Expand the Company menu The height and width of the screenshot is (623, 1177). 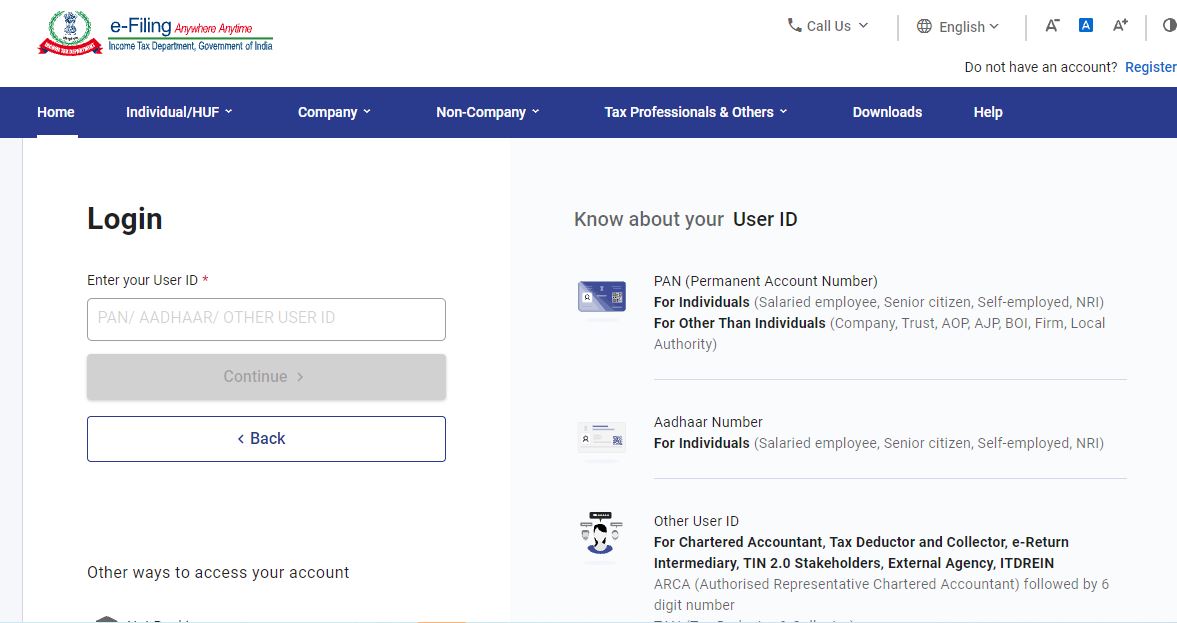click(334, 112)
